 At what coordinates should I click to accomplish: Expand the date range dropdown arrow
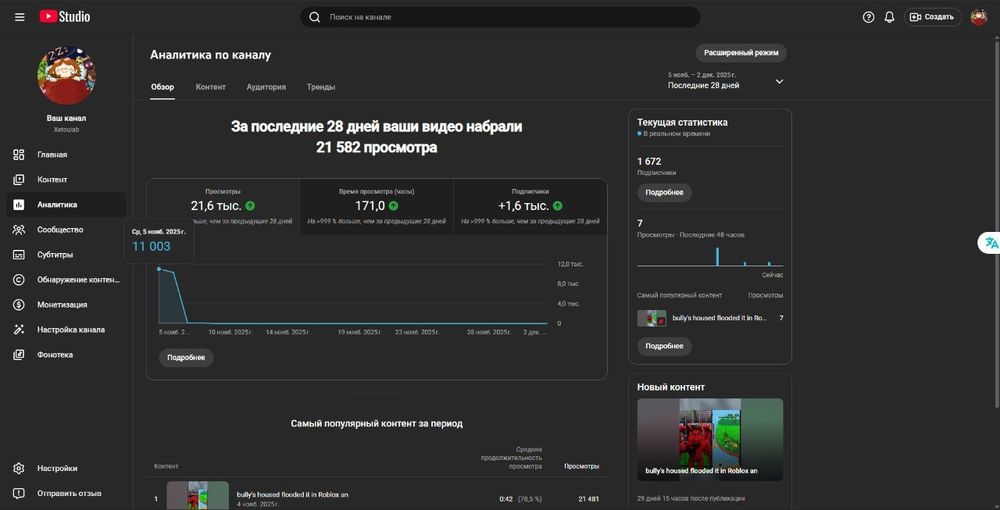pos(779,82)
